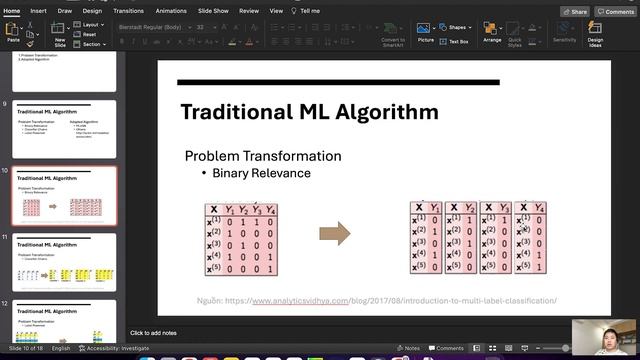The height and width of the screenshot is (360, 640).
Task: Open the Review tab
Action: [x=249, y=11]
